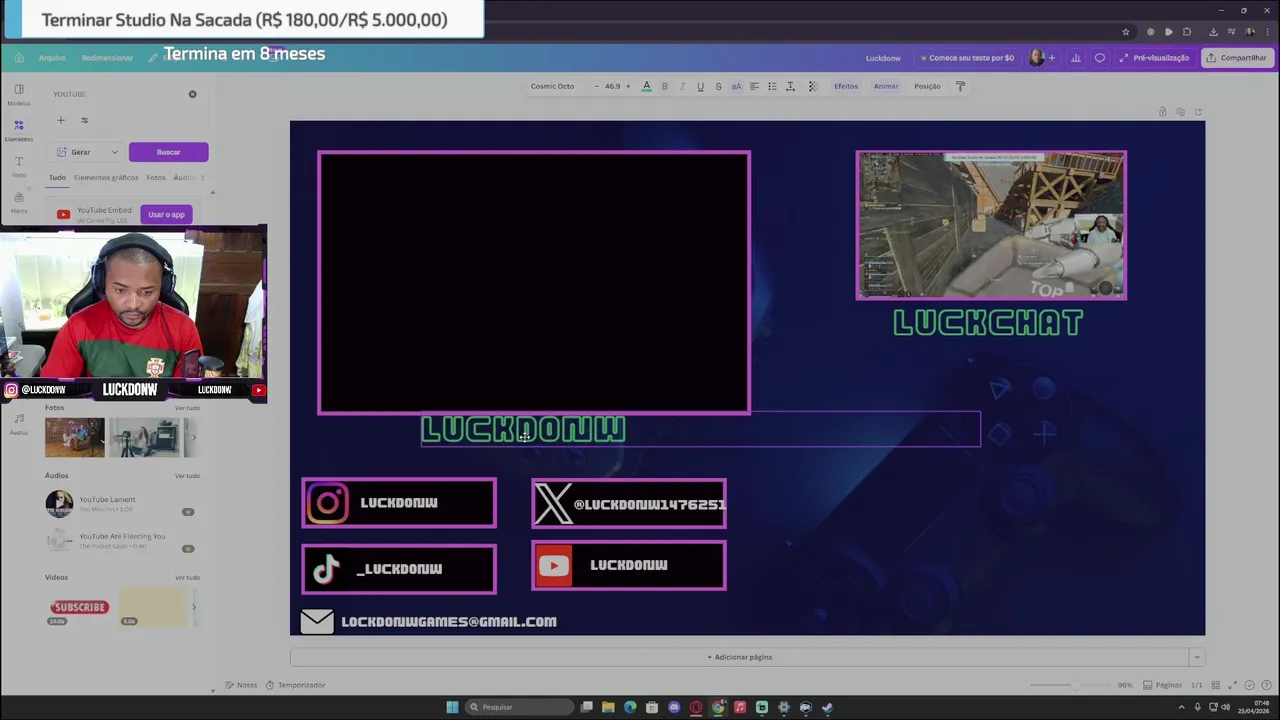
Task: Open Cosmic Octo font dropdown
Action: (x=553, y=86)
